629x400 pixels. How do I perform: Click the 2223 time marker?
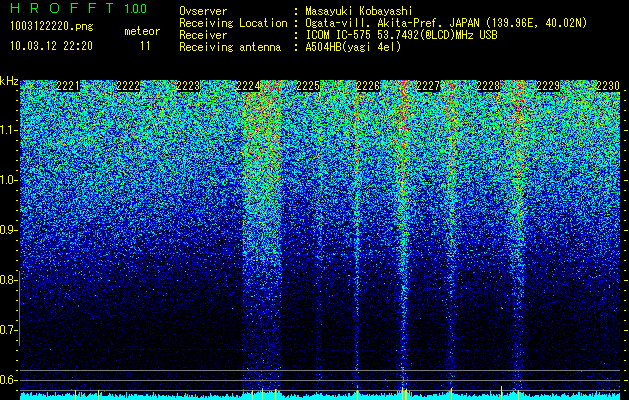pos(188,86)
